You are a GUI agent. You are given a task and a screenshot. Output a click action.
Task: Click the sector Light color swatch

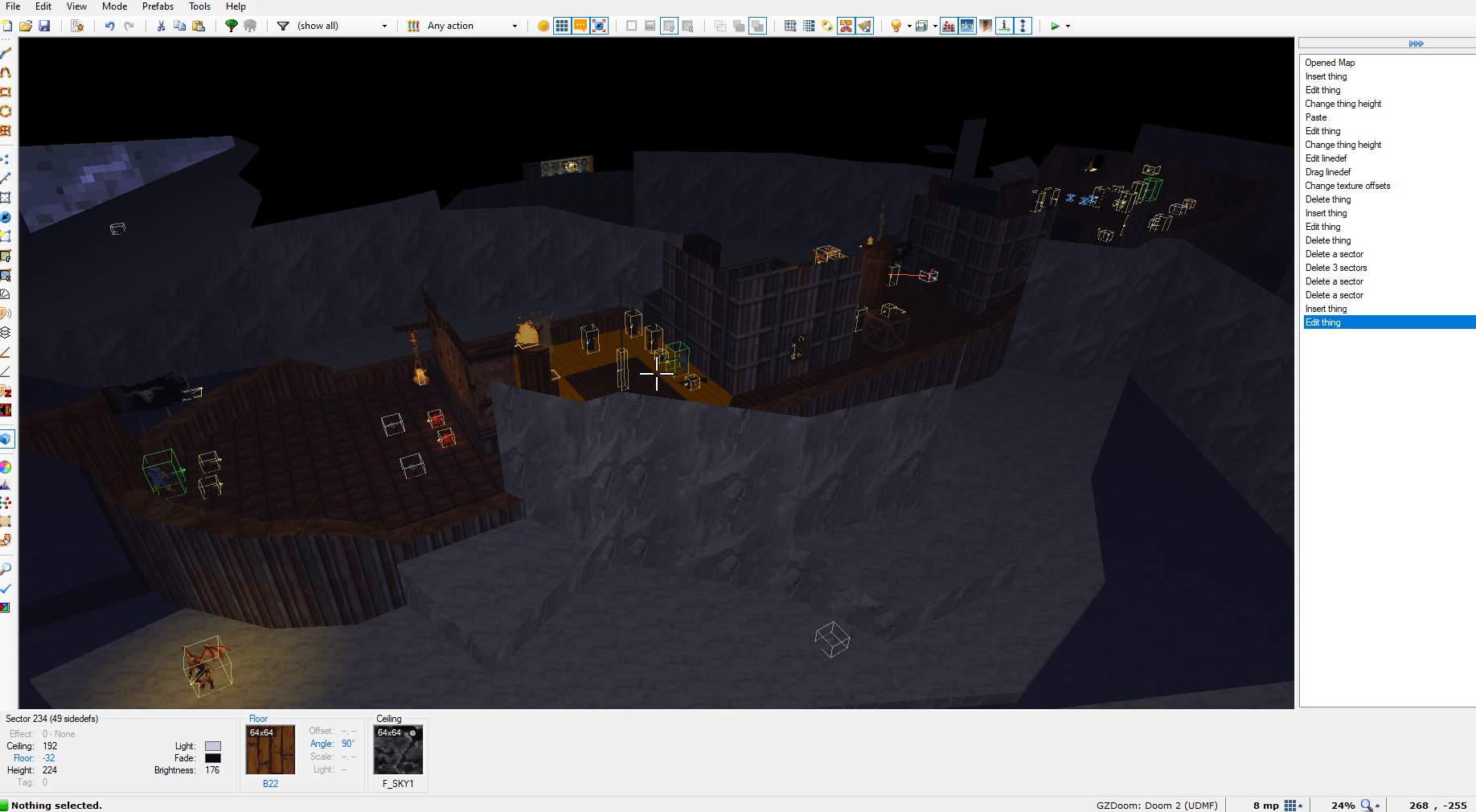point(213,746)
